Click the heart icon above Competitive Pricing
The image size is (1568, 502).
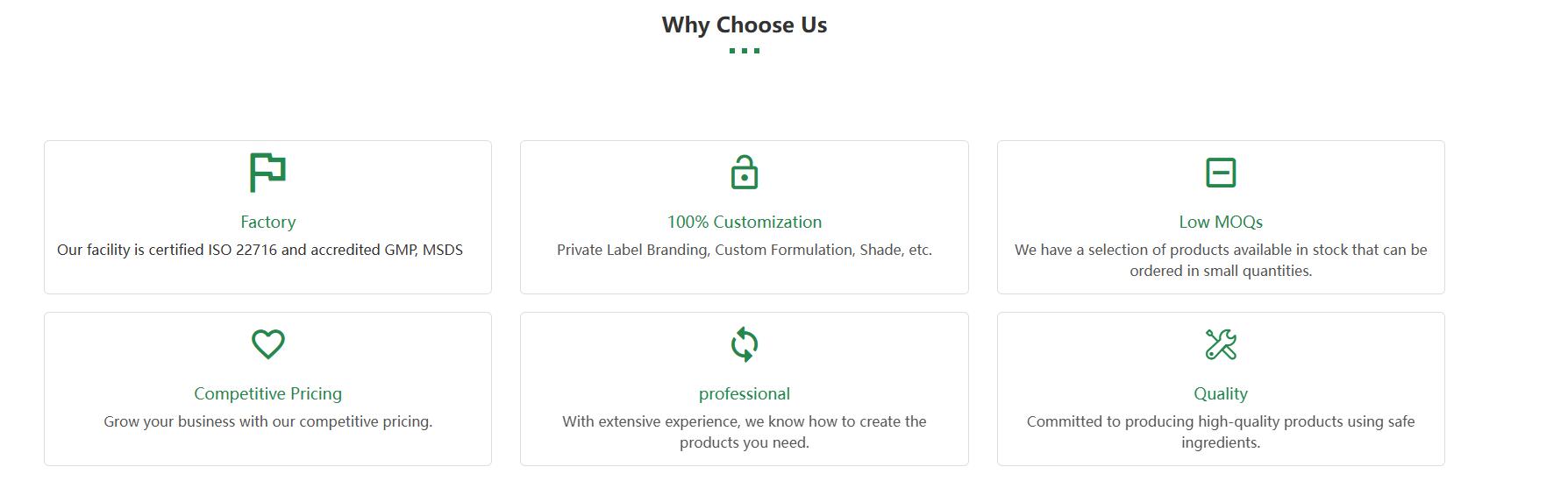coord(267,344)
